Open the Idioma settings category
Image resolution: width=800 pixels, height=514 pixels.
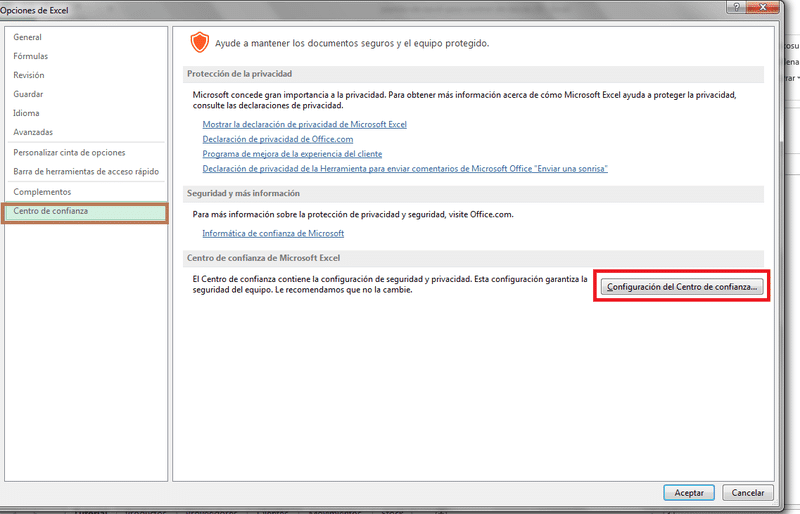coord(26,113)
